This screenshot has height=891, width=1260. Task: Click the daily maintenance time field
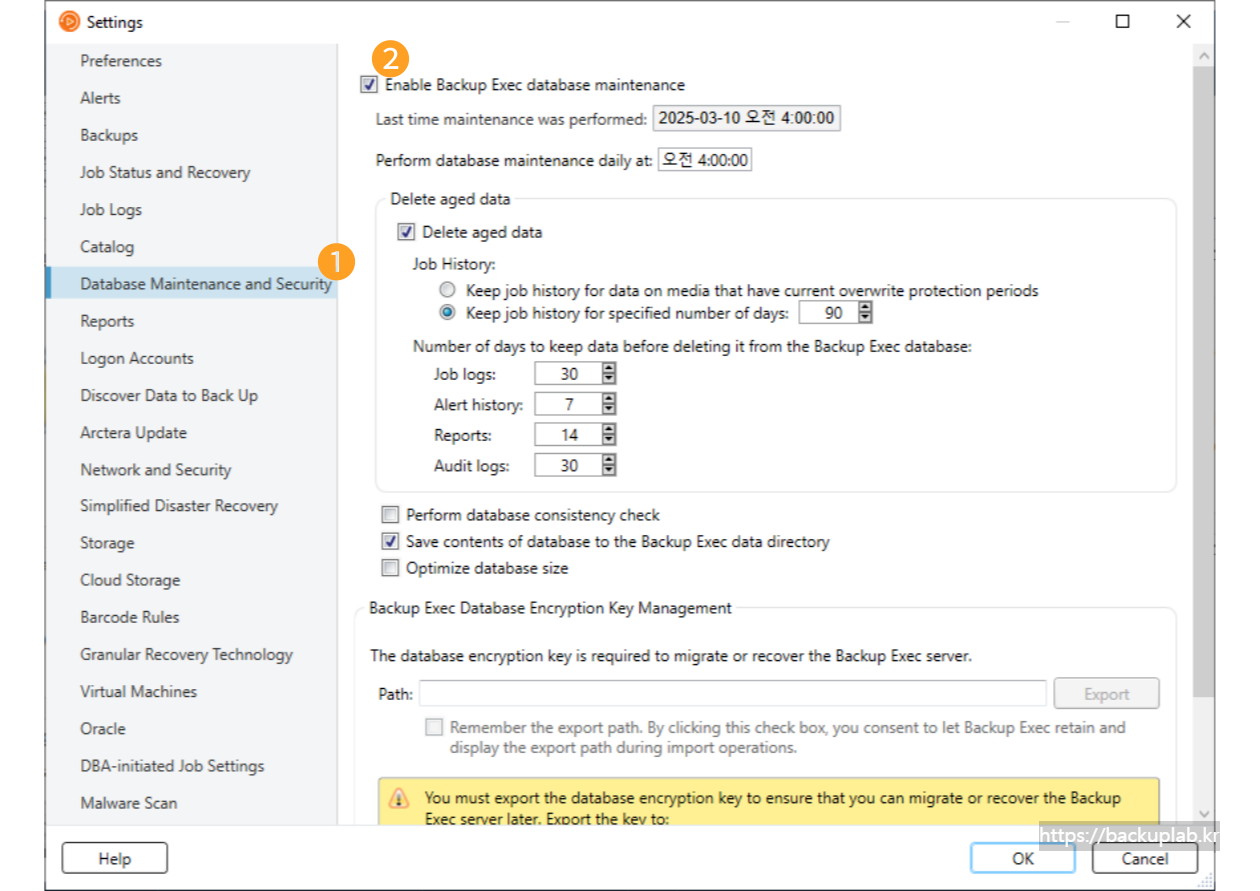[x=705, y=160]
